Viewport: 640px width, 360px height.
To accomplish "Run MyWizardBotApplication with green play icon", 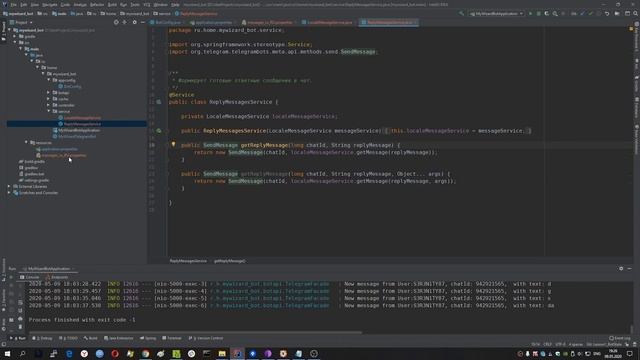I will 530,13.
